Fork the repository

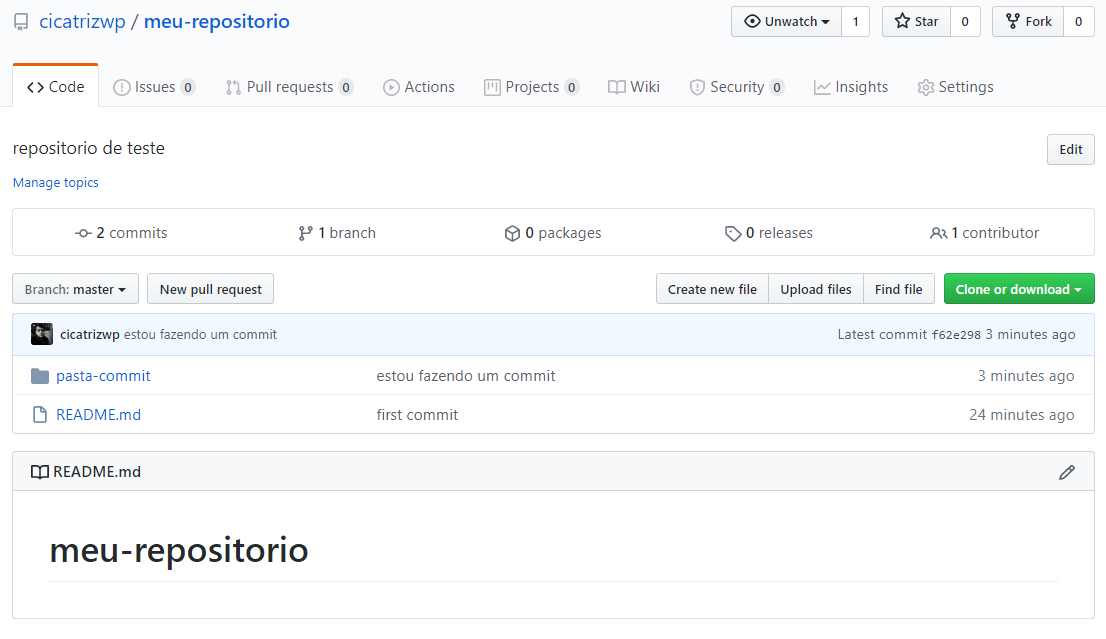[1028, 22]
